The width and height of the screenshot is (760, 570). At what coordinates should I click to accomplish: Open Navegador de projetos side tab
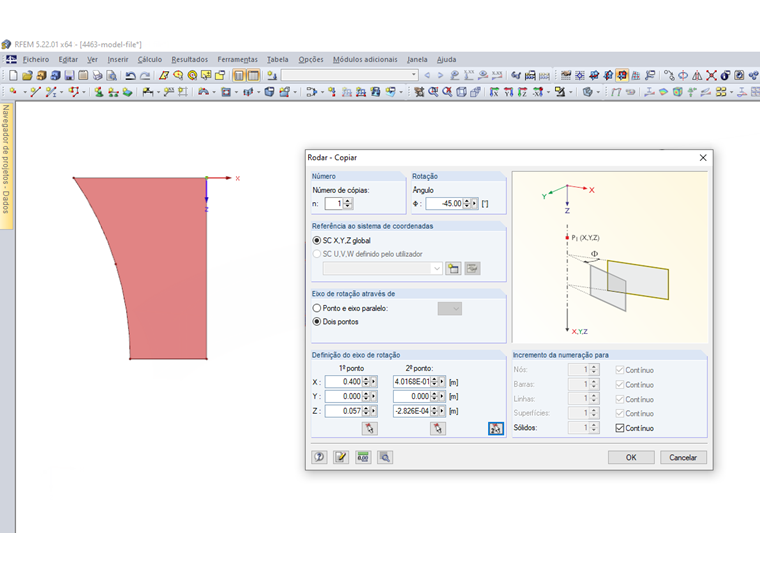point(6,165)
